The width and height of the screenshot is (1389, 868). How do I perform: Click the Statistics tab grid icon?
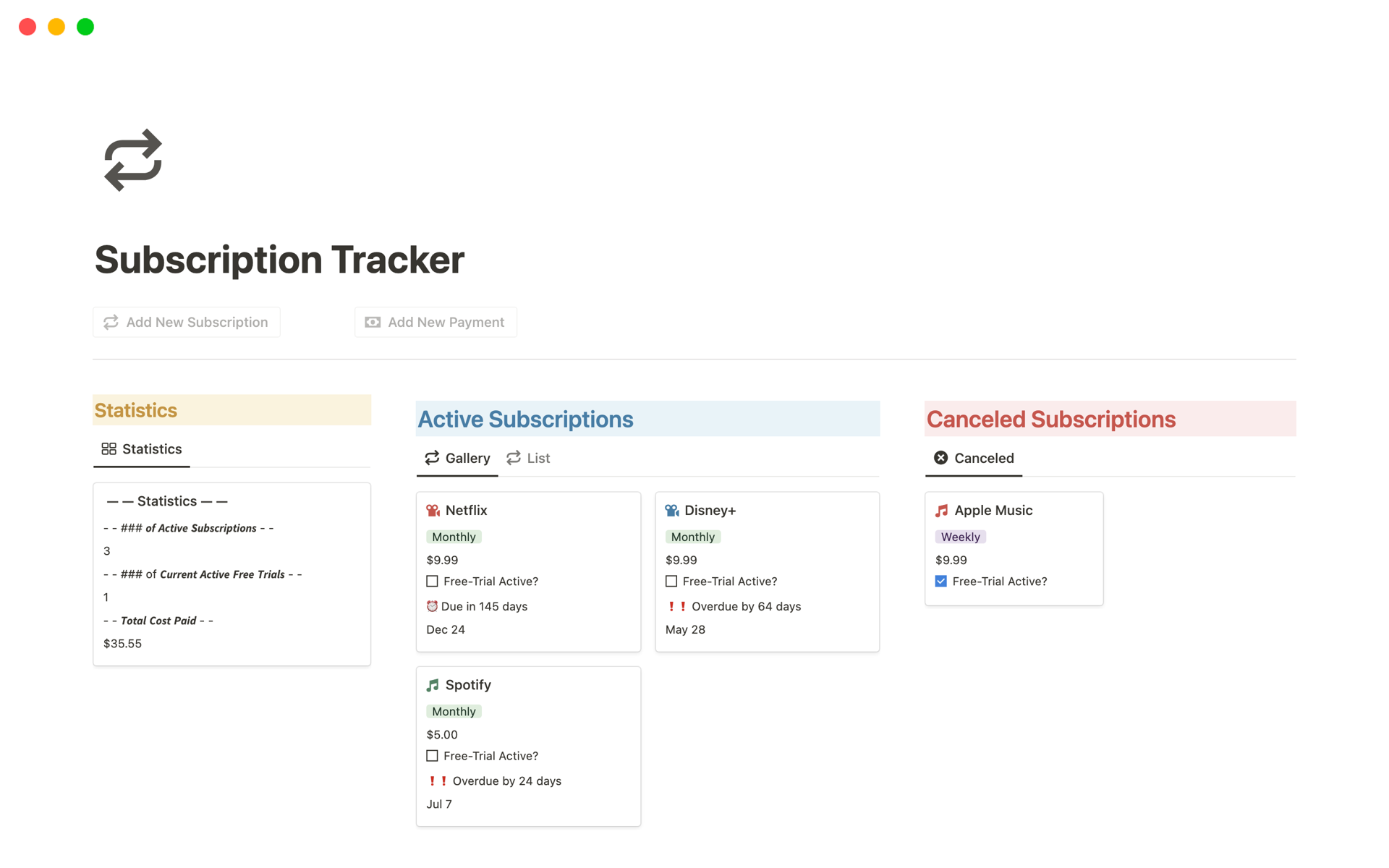(109, 449)
